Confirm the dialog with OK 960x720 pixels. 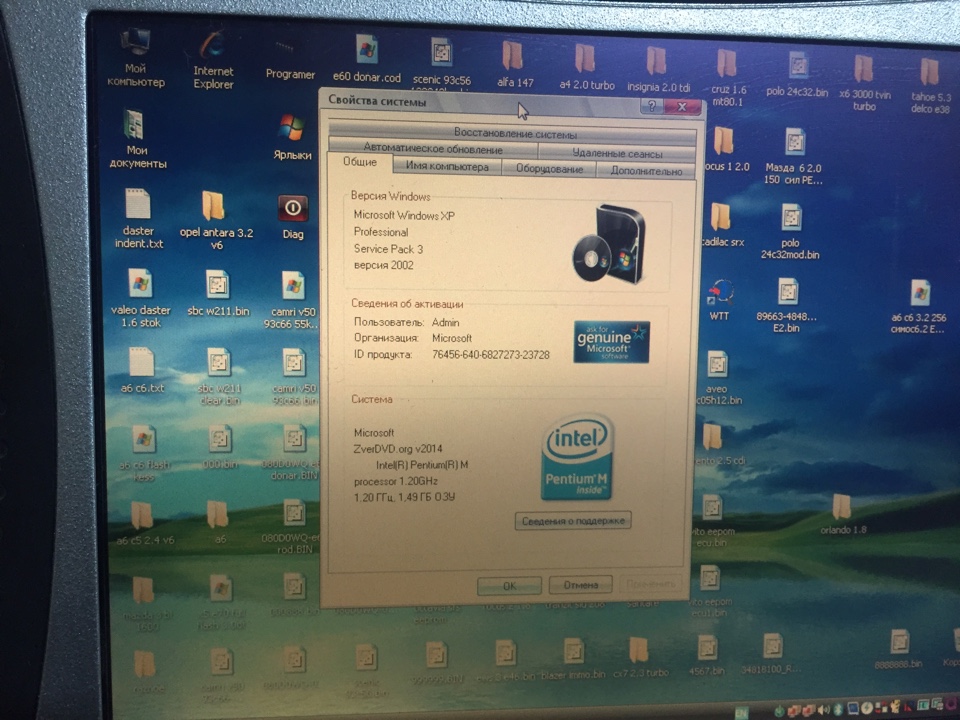coord(509,585)
